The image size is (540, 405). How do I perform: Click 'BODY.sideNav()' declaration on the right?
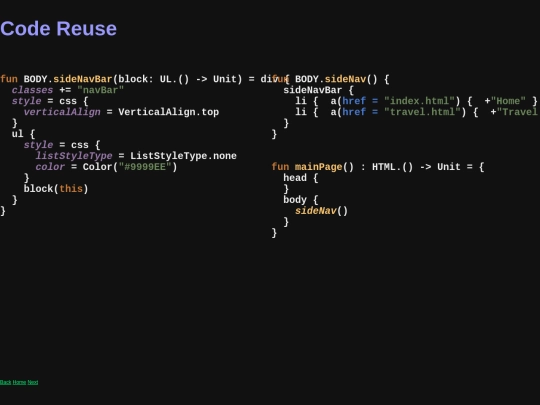point(336,79)
